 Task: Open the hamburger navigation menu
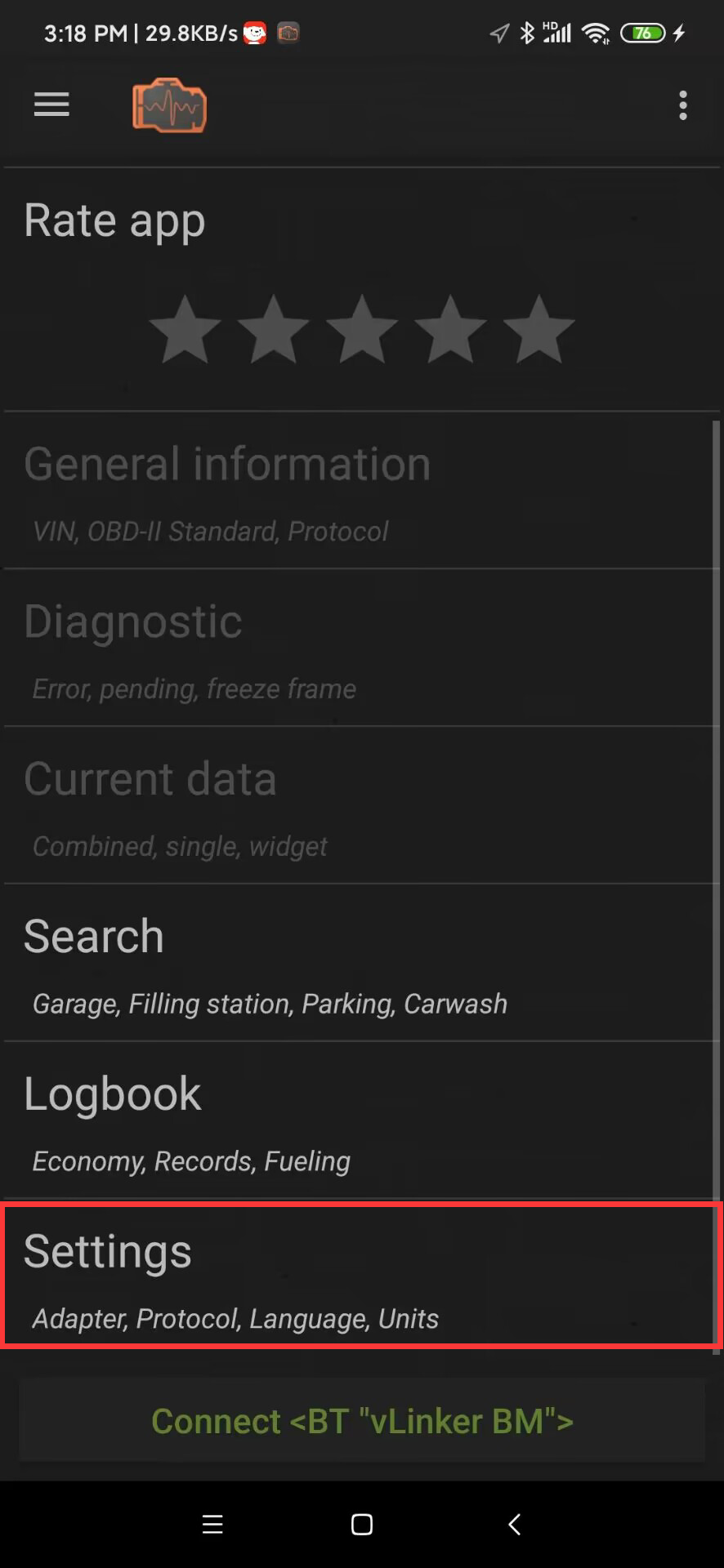pyautogui.click(x=51, y=105)
